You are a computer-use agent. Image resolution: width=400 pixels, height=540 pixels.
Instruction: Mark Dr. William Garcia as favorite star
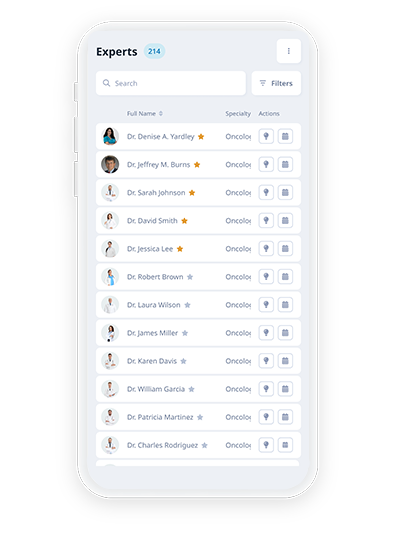point(192,389)
